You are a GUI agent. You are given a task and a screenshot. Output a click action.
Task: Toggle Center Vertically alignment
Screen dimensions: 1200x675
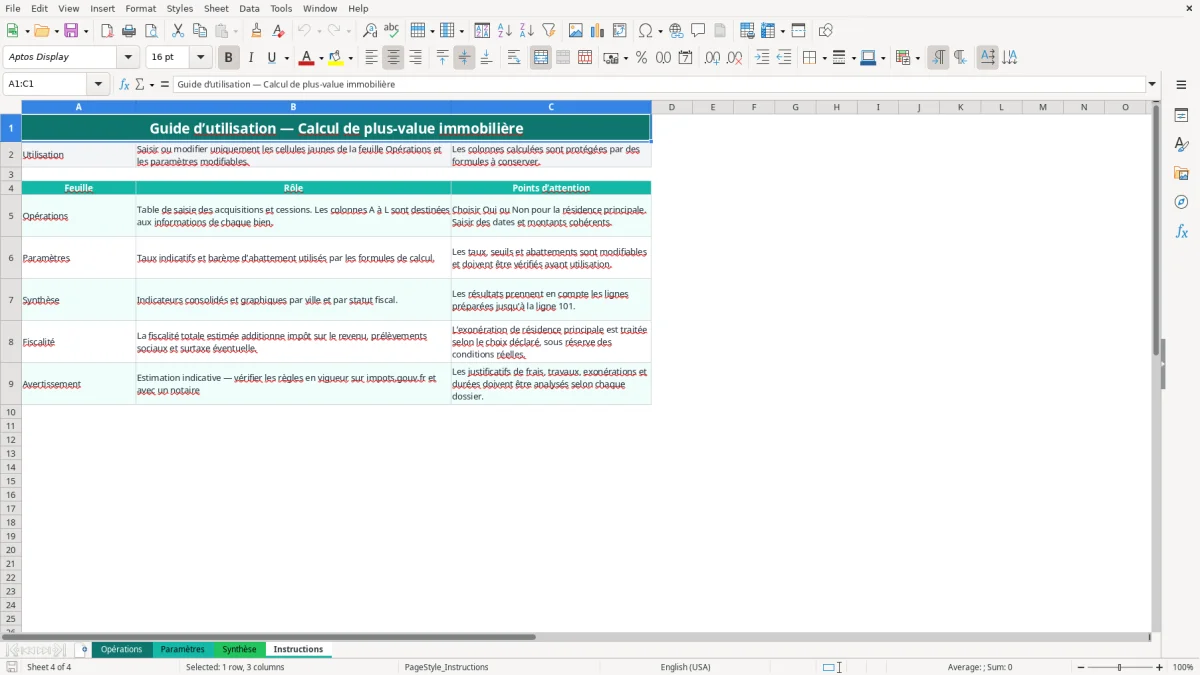pos(464,58)
